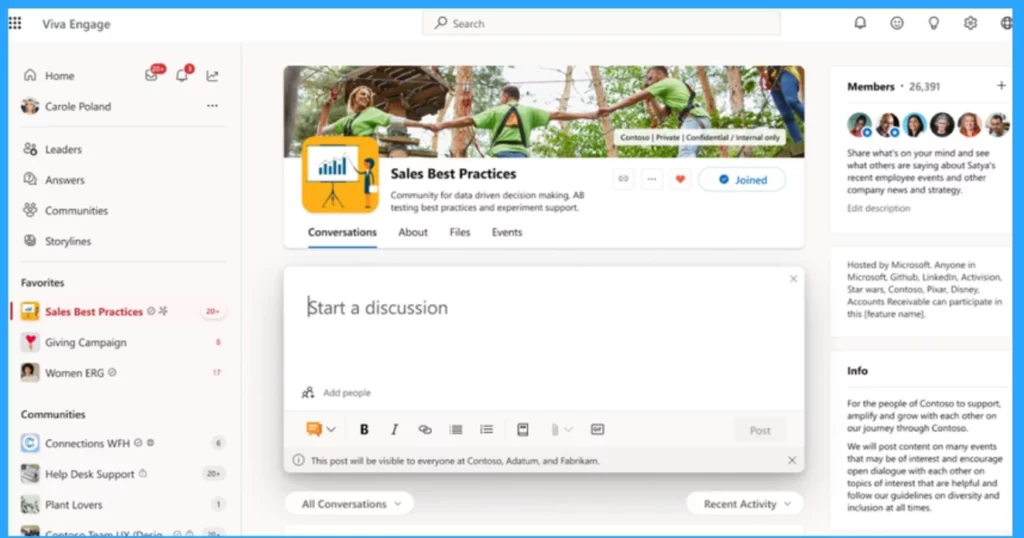The height and width of the screenshot is (538, 1024).
Task: Click the Edit description link
Action: point(878,208)
